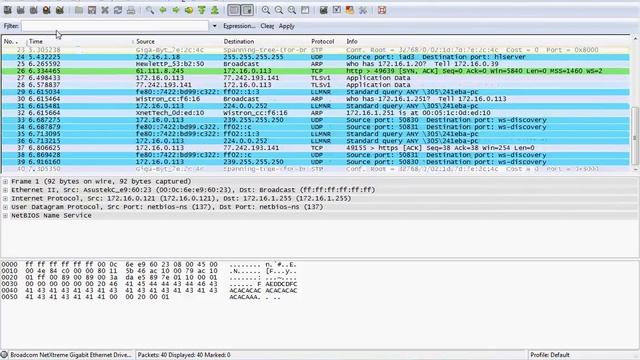Select packet 27 TLSv1 Application Data

point(316,78)
